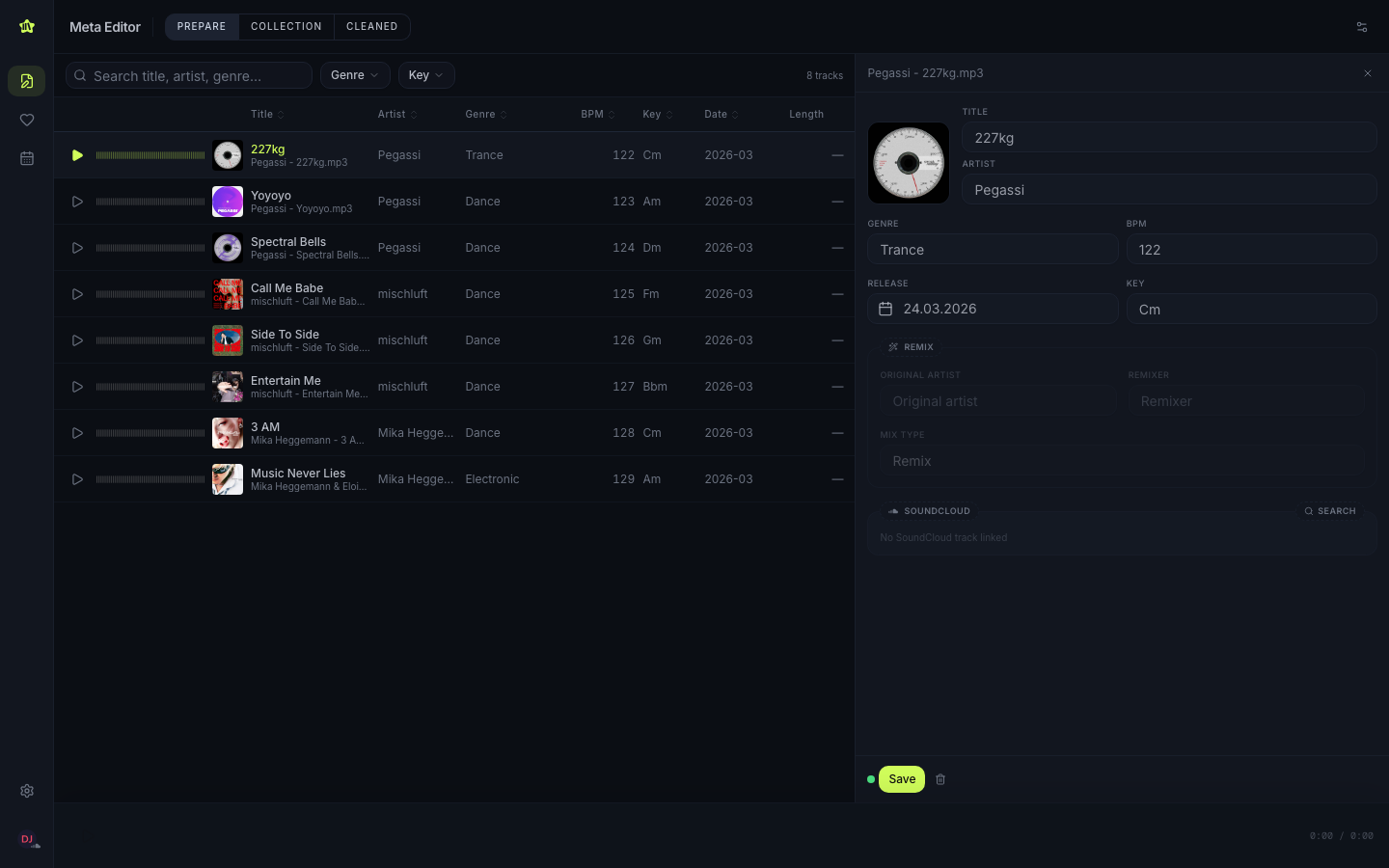Click the SoundCloud Search button
Image resolution: width=1389 pixels, height=868 pixels.
(1330, 511)
